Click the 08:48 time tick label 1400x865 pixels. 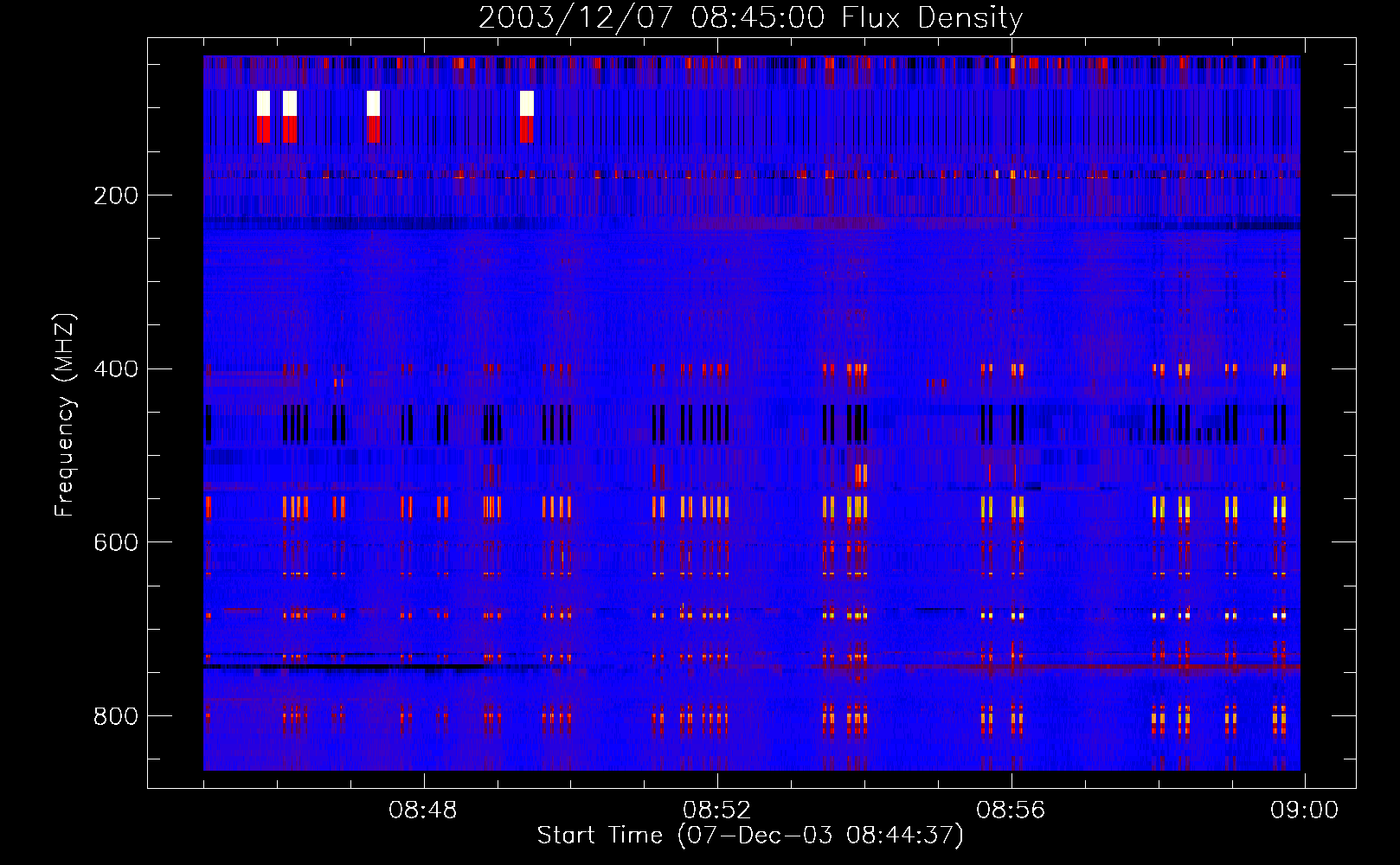(x=422, y=811)
